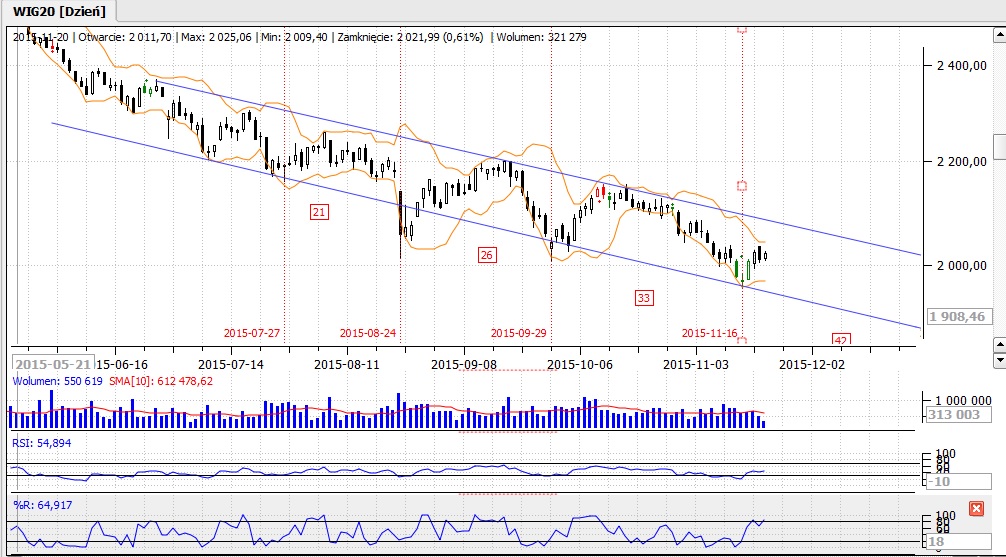Click the 2015-07-27 red date label

(252, 333)
